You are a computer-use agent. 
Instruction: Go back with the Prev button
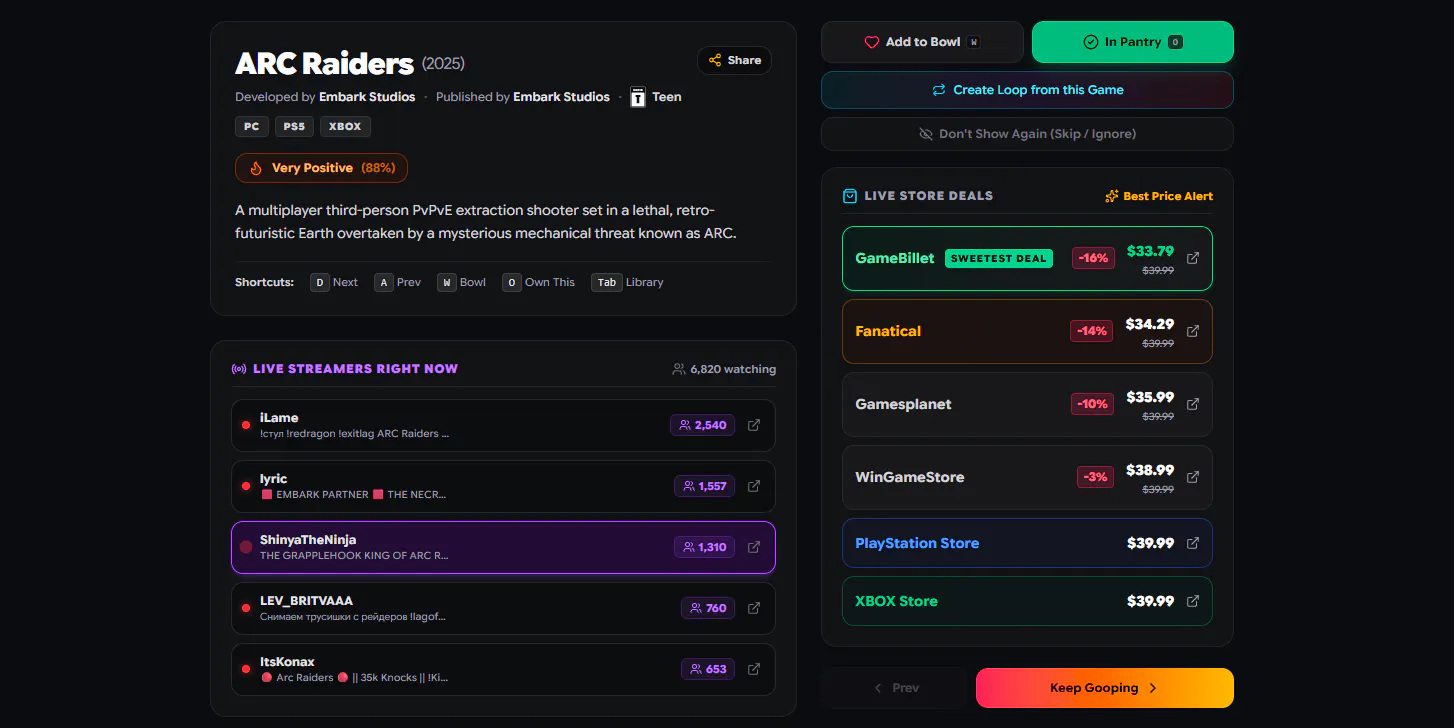[x=896, y=688]
